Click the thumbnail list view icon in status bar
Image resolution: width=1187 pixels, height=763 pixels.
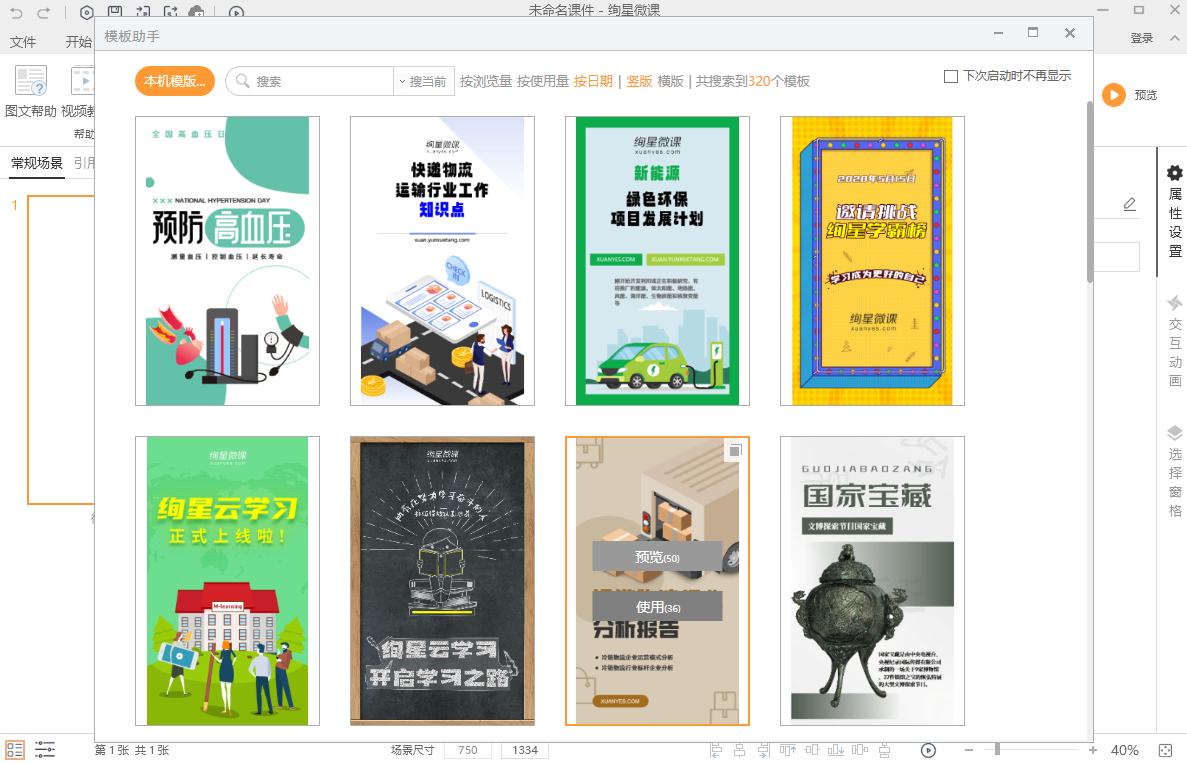pos(15,750)
